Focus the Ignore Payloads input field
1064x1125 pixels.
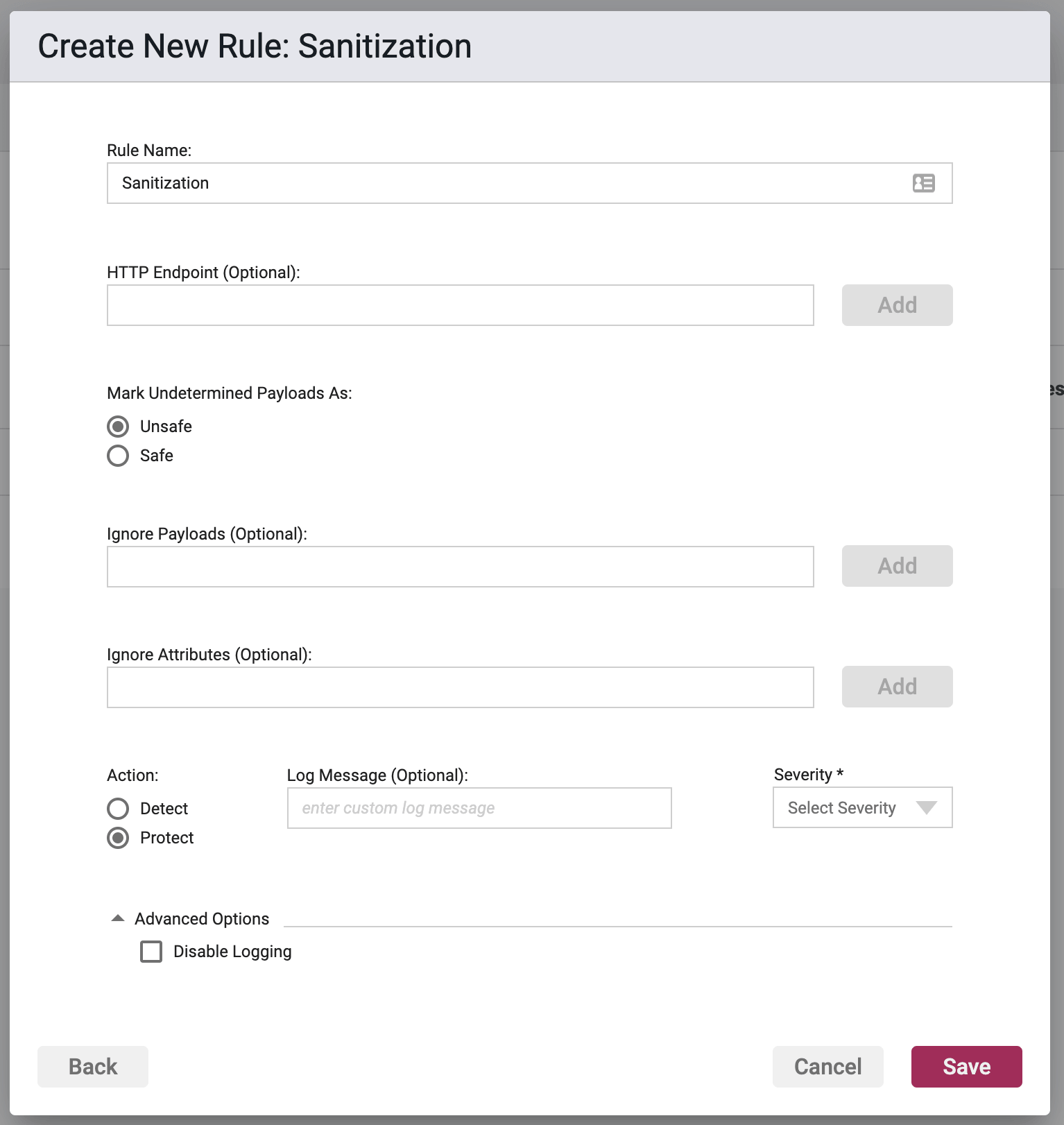[x=460, y=567]
